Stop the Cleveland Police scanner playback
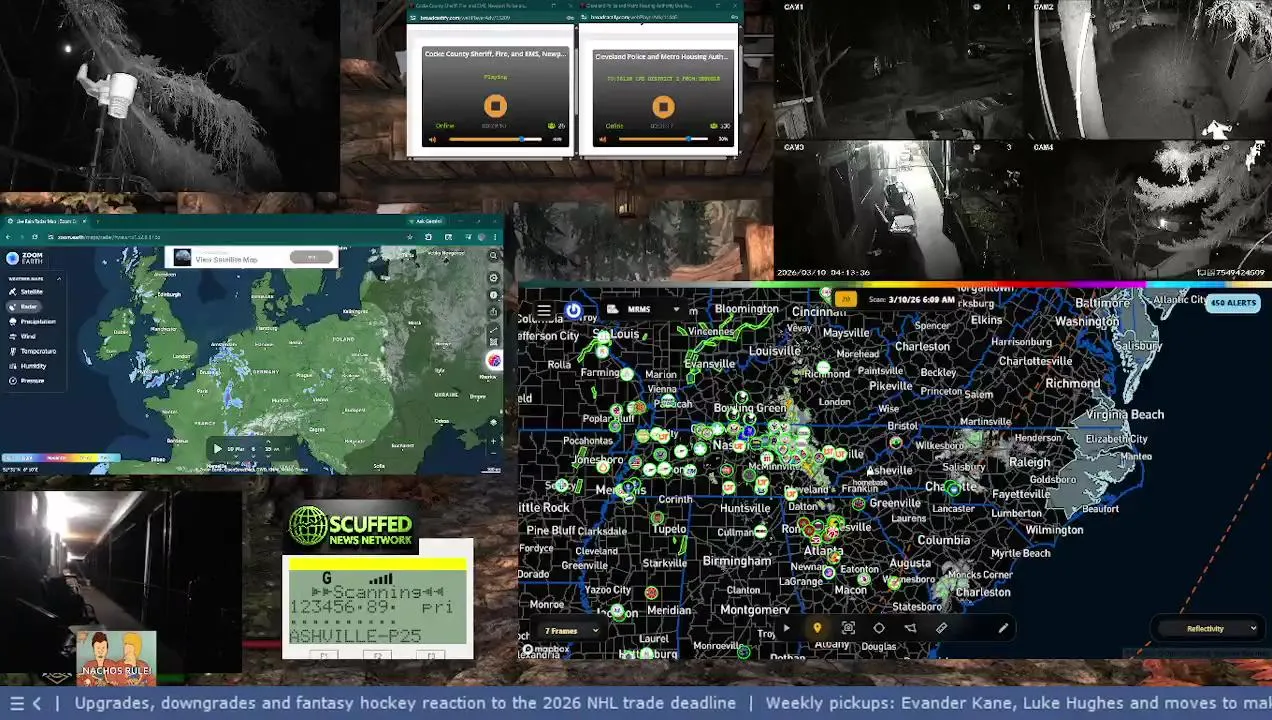Screen dimensions: 1272x720 663,106
